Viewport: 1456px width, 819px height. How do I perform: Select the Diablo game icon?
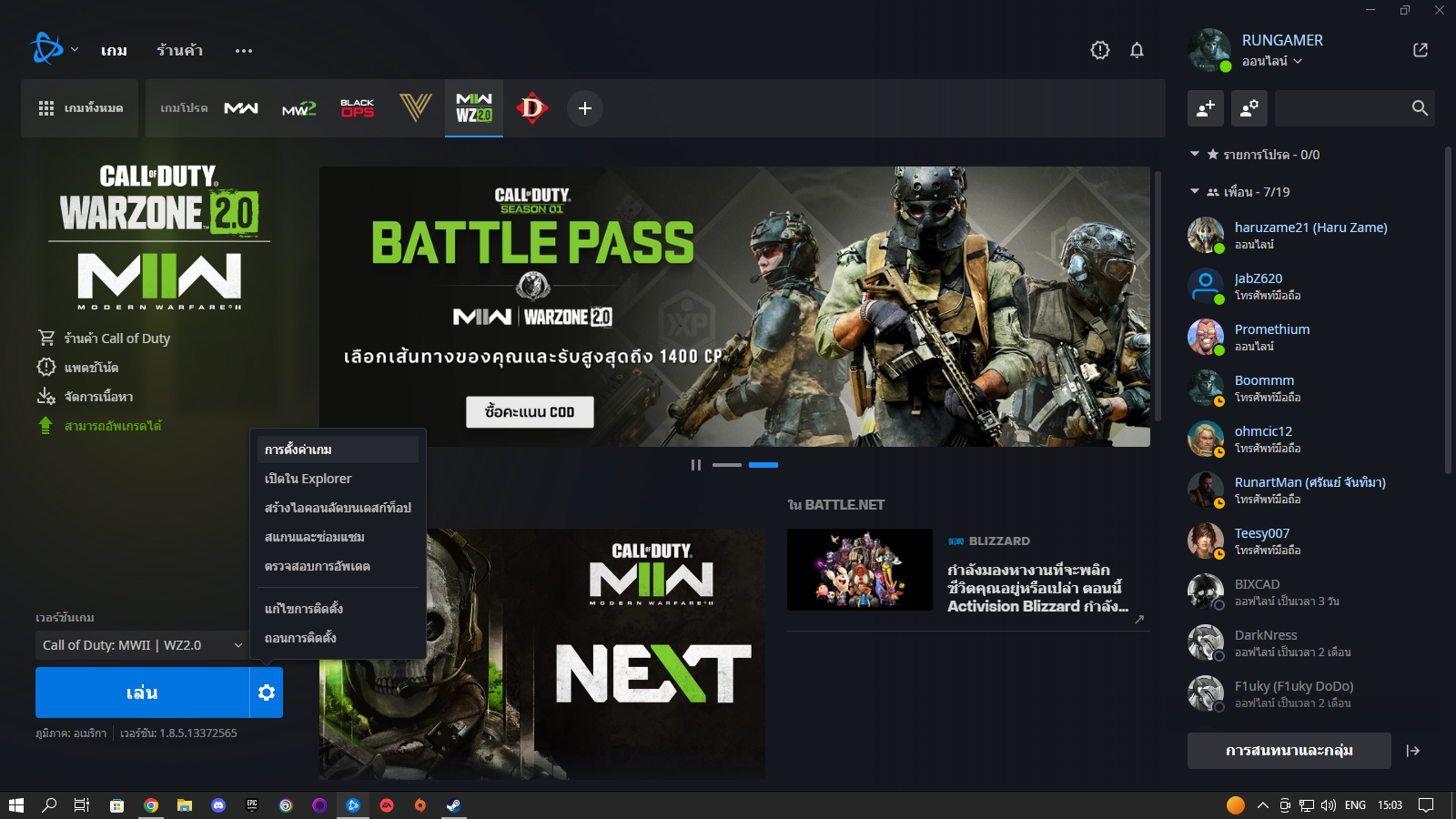(532, 108)
